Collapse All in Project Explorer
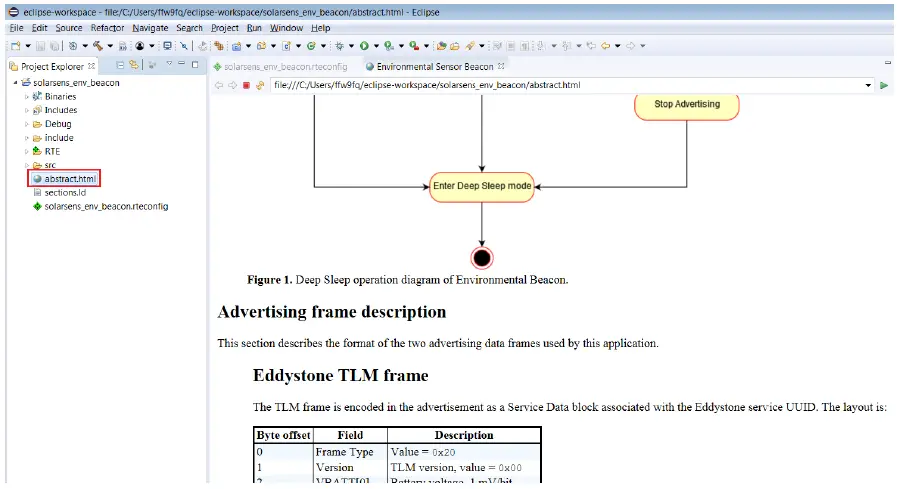The height and width of the screenshot is (489, 897). (120, 65)
